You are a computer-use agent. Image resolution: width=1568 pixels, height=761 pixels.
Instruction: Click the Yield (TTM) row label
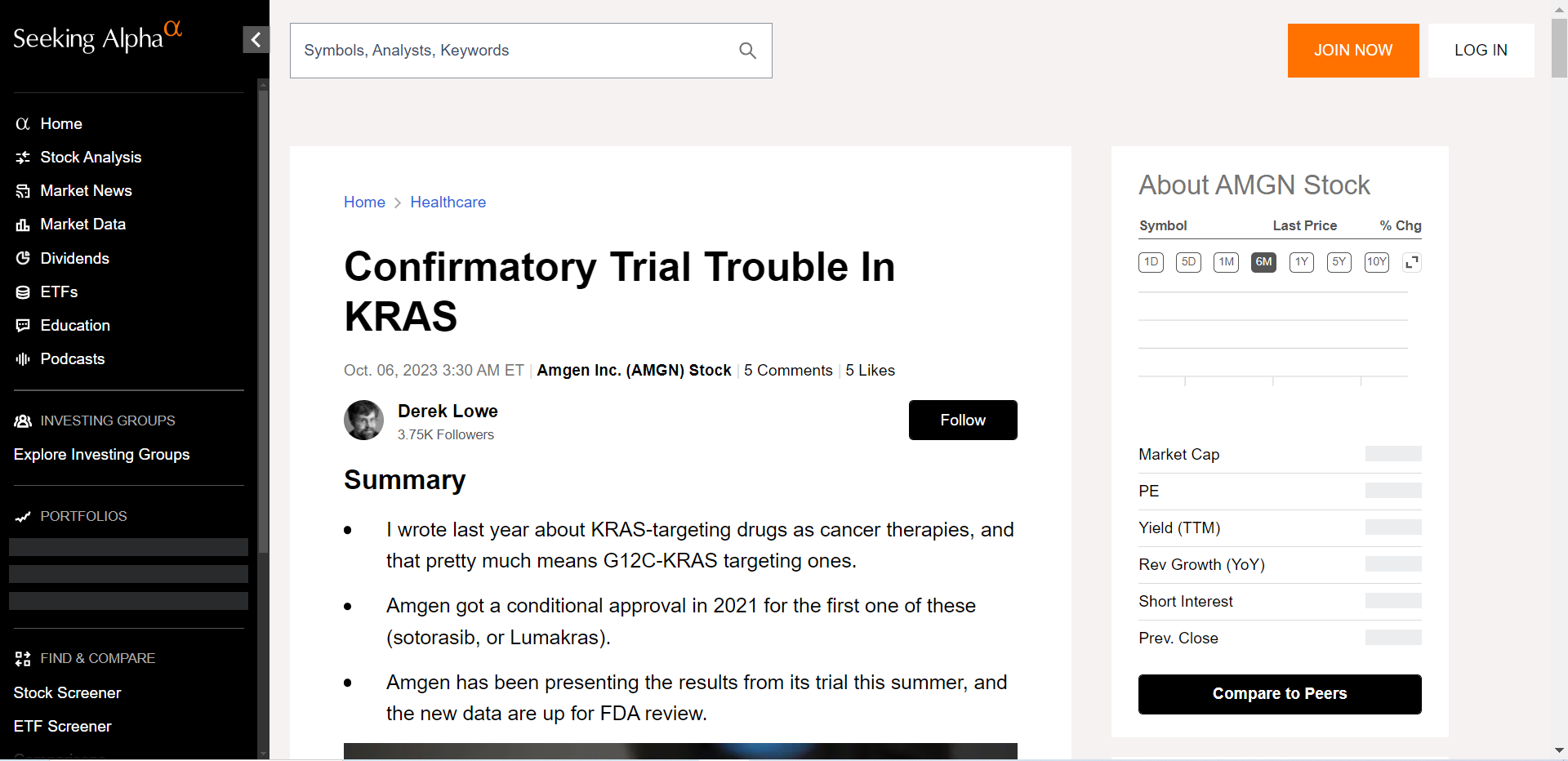(x=1179, y=528)
